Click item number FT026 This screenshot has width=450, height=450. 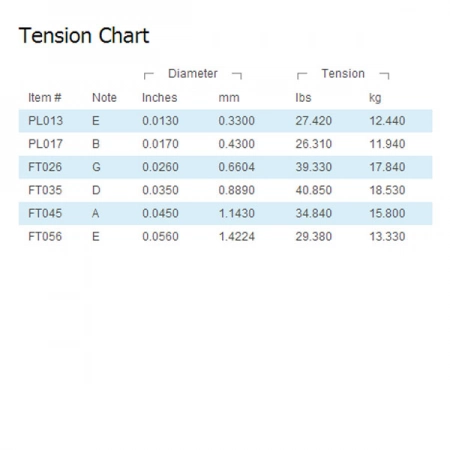(45, 167)
